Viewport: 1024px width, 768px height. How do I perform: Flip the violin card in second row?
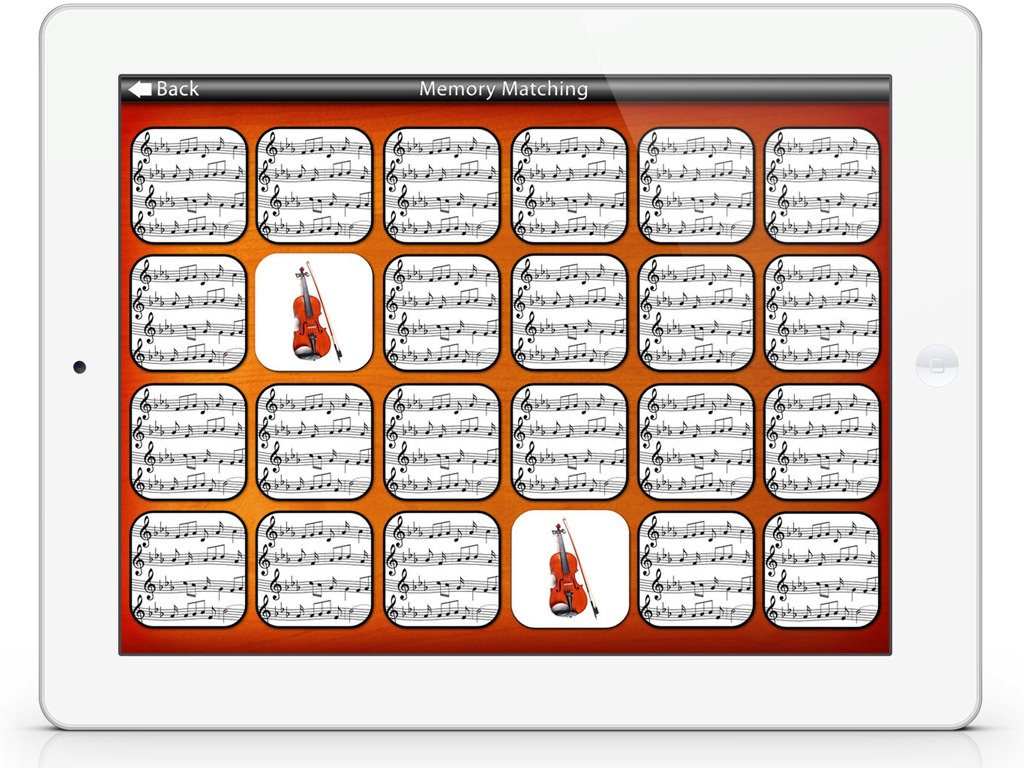[314, 312]
